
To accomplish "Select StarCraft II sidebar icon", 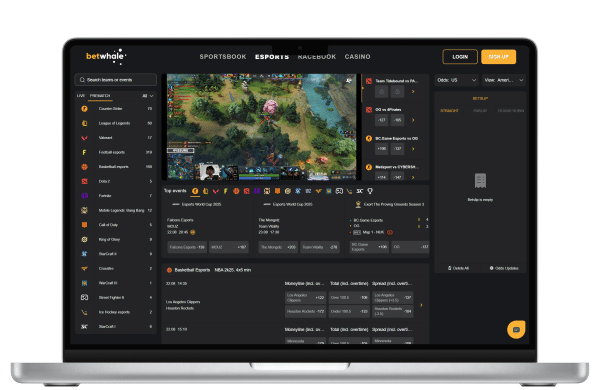I will 85,254.
